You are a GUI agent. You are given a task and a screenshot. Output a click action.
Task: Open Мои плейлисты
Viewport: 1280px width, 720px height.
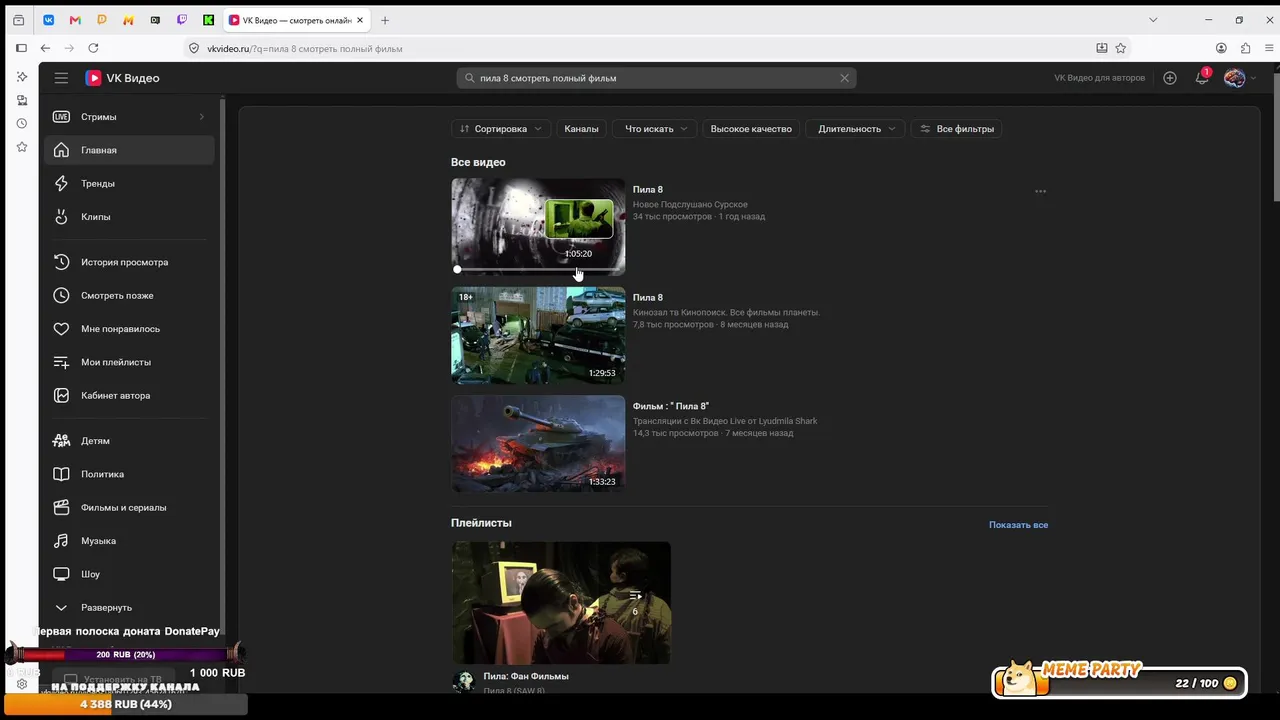(129, 362)
